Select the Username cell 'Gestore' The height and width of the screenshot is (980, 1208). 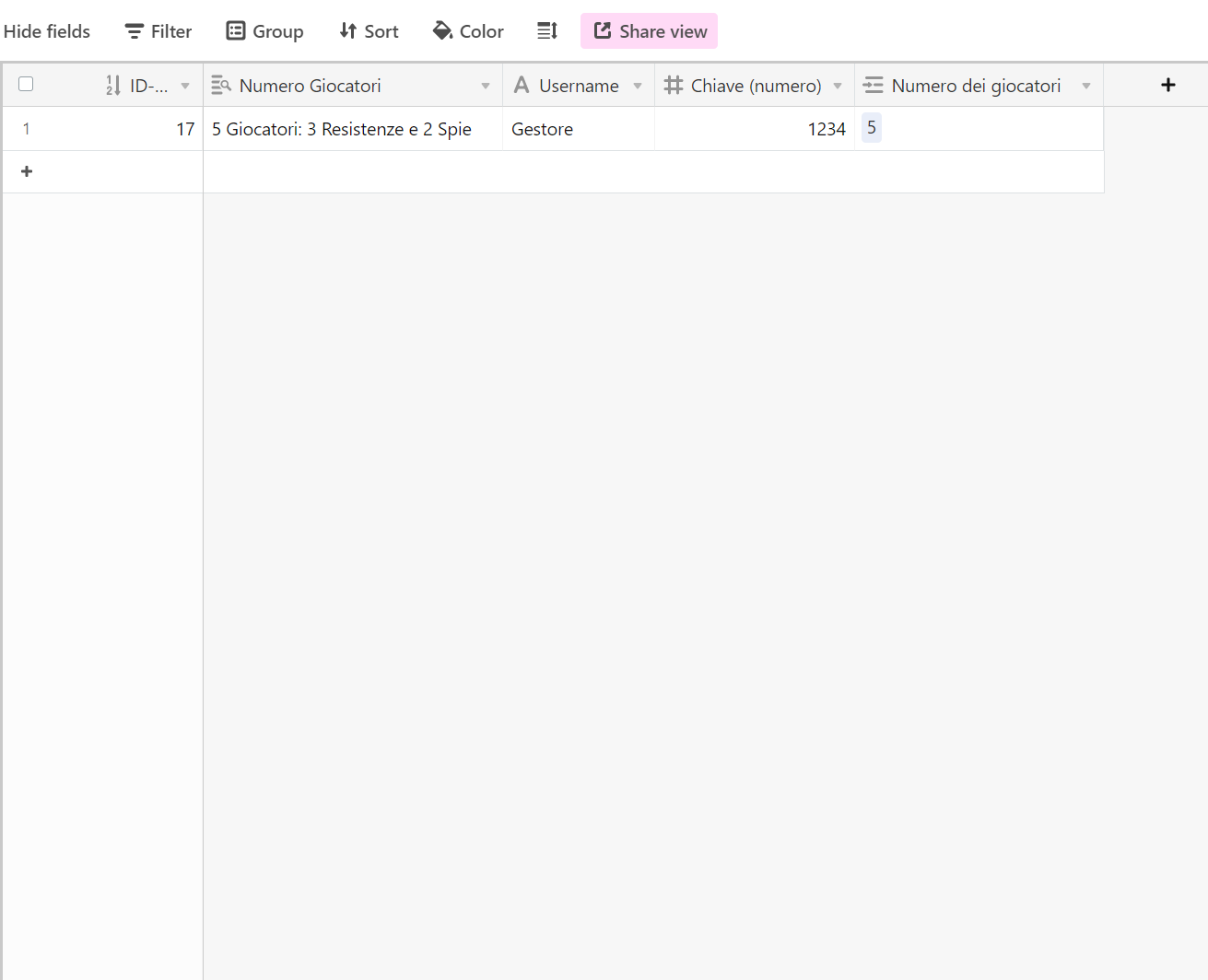[579, 129]
